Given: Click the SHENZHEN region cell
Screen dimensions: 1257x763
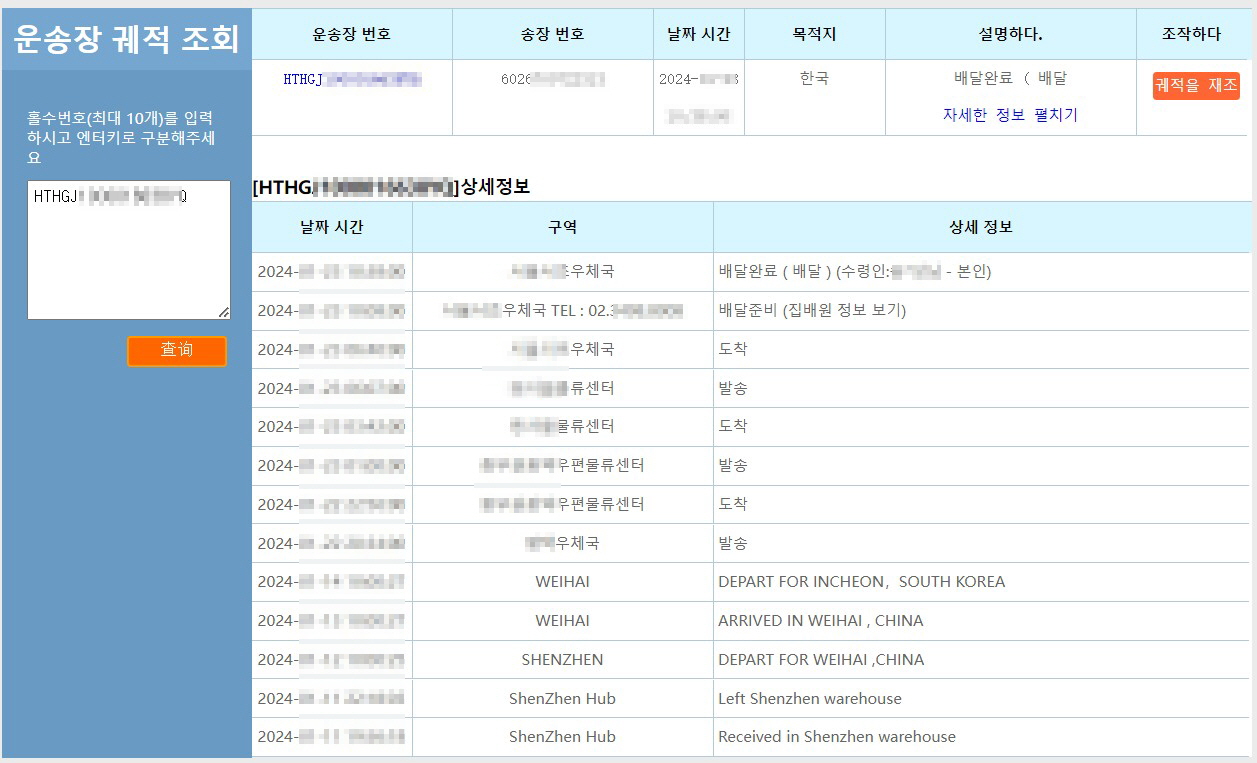Looking at the screenshot, I should pyautogui.click(x=562, y=660).
